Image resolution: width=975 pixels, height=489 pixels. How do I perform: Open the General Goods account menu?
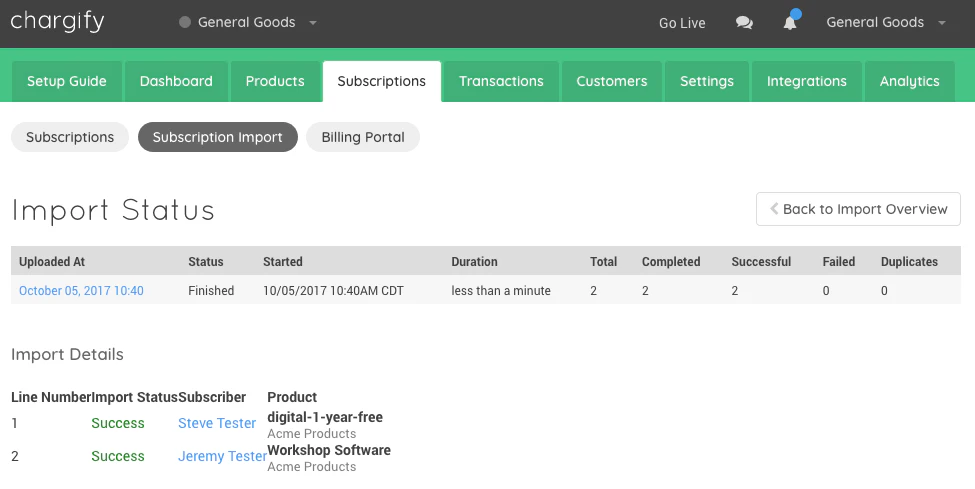(x=885, y=22)
